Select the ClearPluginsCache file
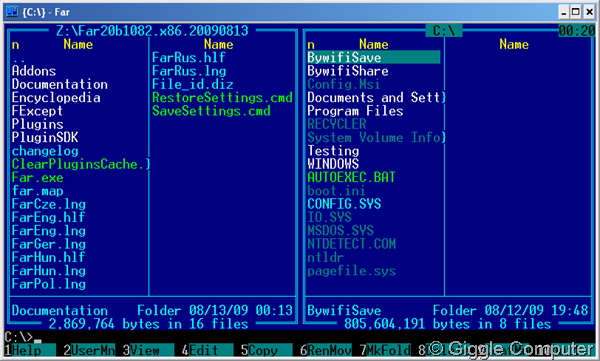This screenshot has width=600, height=361. (81, 164)
